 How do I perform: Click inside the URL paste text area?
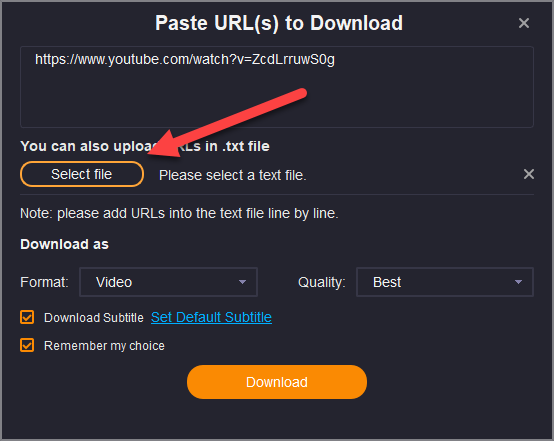tap(277, 87)
